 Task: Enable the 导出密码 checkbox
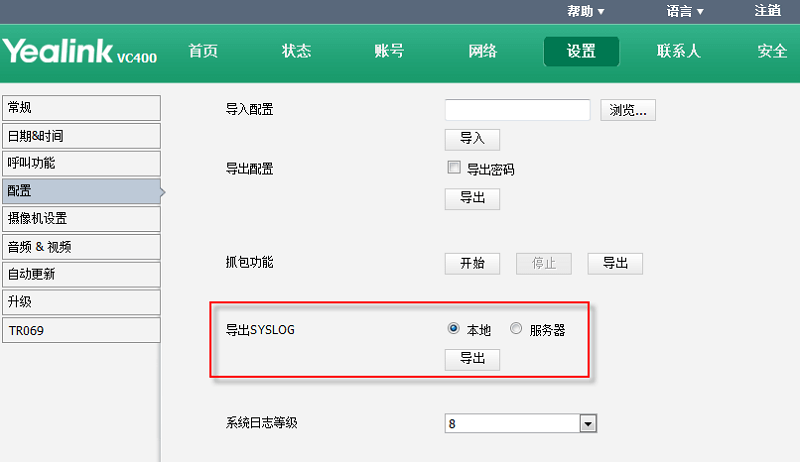point(454,167)
